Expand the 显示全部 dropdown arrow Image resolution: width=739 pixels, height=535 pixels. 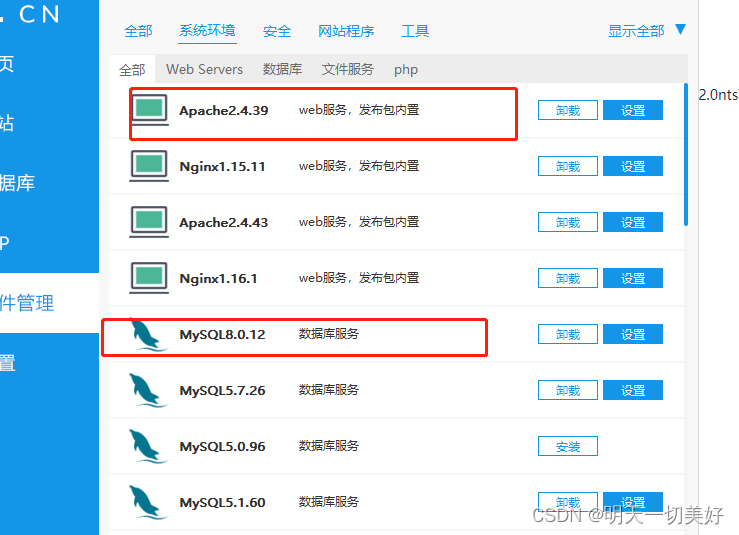point(680,30)
